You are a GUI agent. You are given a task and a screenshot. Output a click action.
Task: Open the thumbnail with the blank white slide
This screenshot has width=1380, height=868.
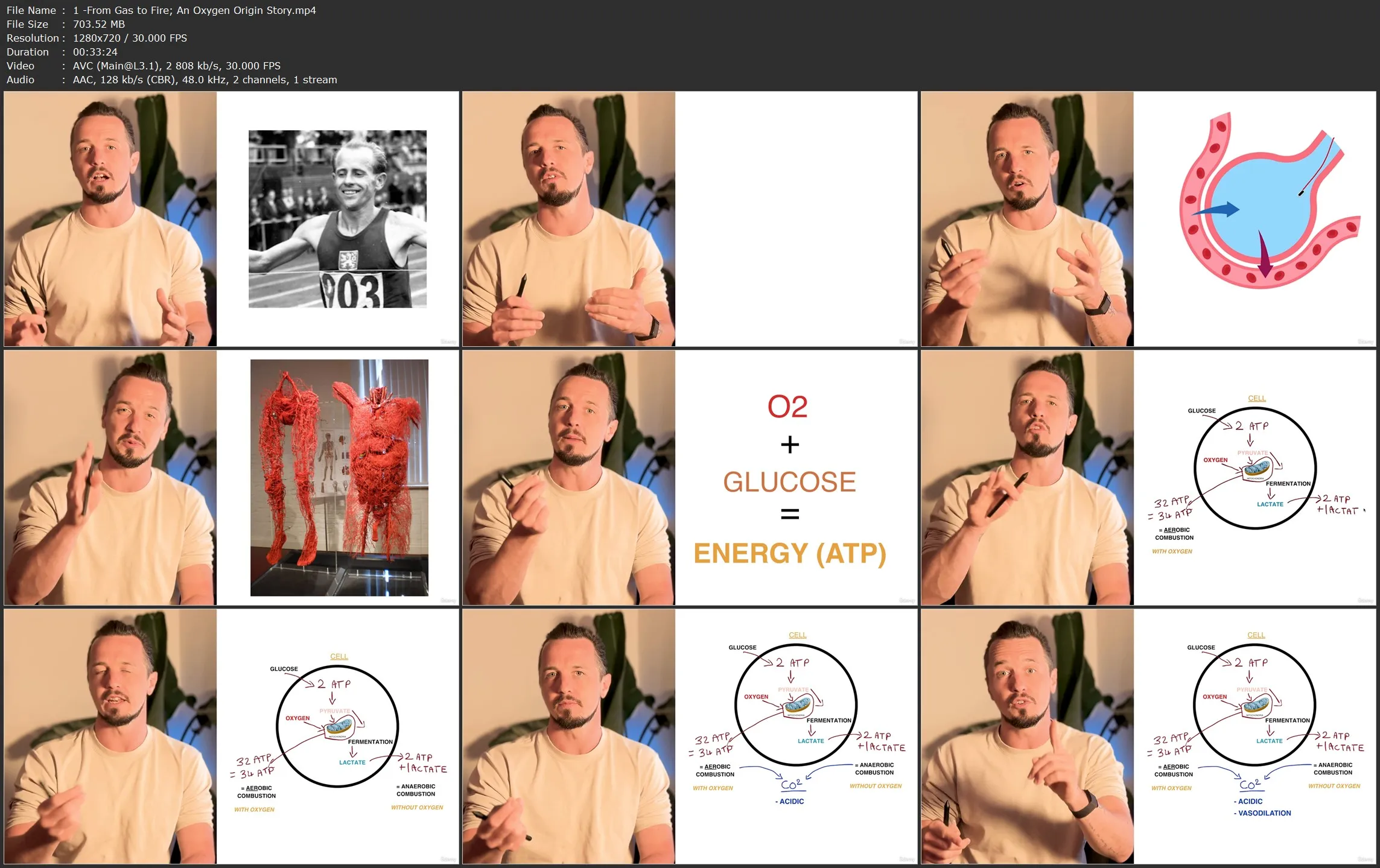690,219
